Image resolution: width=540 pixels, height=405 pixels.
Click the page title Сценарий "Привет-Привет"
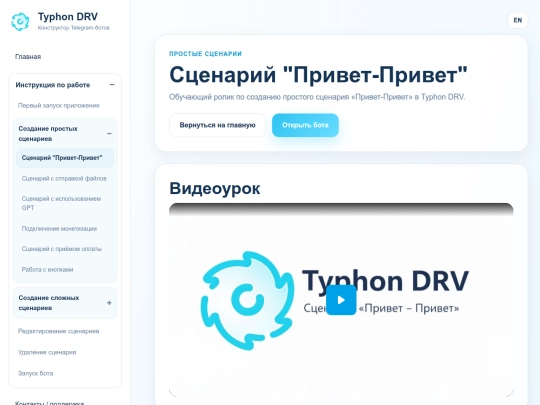point(318,74)
